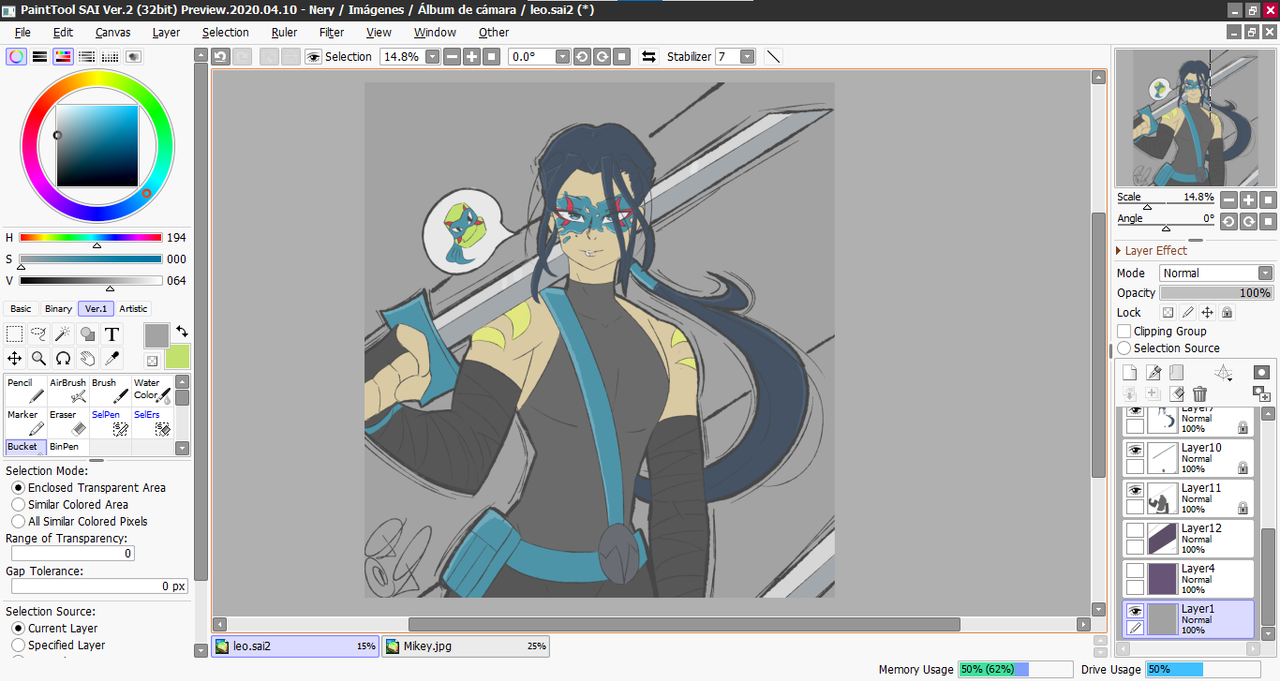This screenshot has height=681, width=1280.
Task: Switch to the Binary brush tab
Action: click(x=58, y=309)
